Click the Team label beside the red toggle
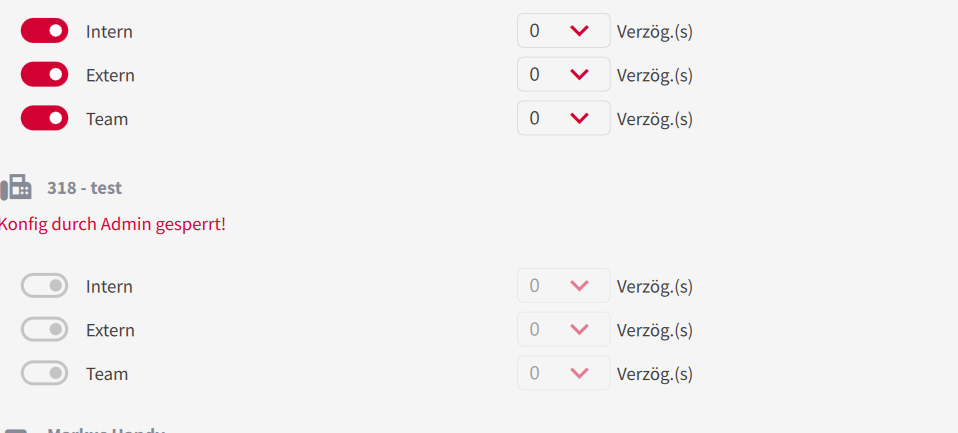Image resolution: width=958 pixels, height=433 pixels. point(107,120)
